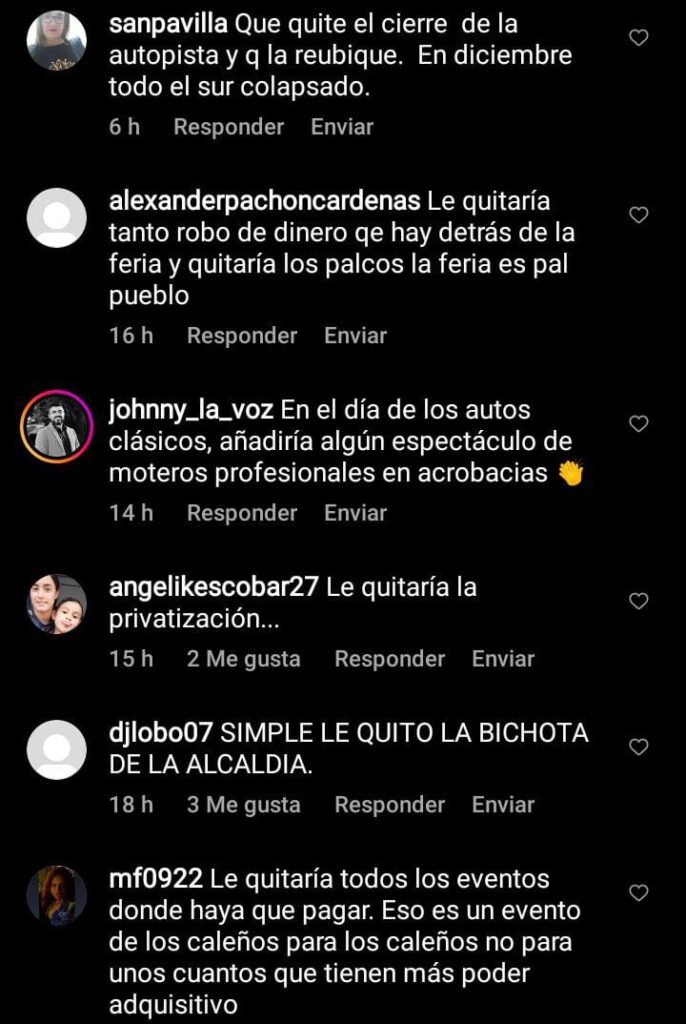View the 3 Me gusta on djlobo07's comment
This screenshot has width=686, height=1024.
tap(244, 805)
